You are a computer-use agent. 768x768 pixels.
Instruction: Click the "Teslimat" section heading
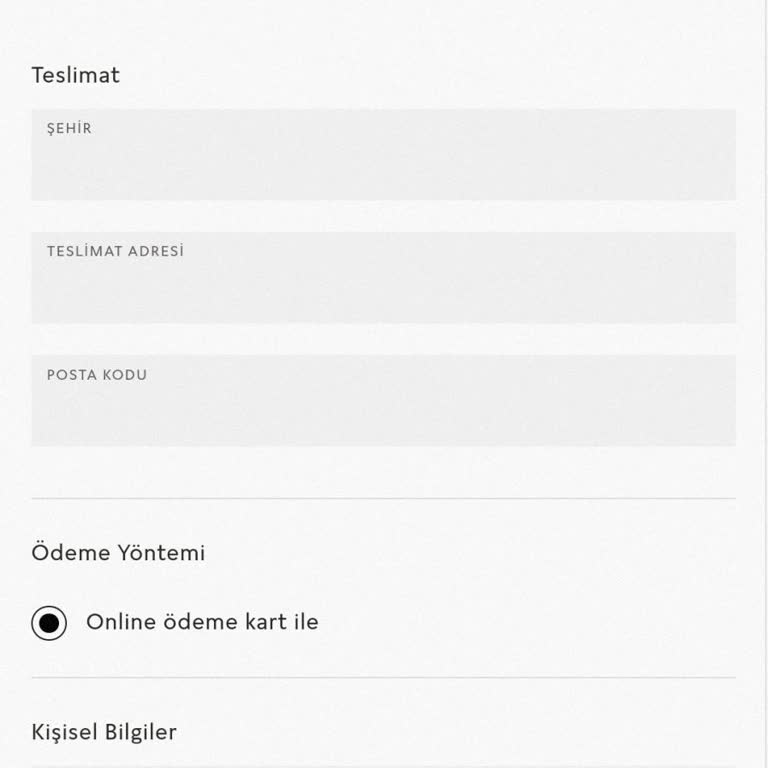click(x=75, y=75)
